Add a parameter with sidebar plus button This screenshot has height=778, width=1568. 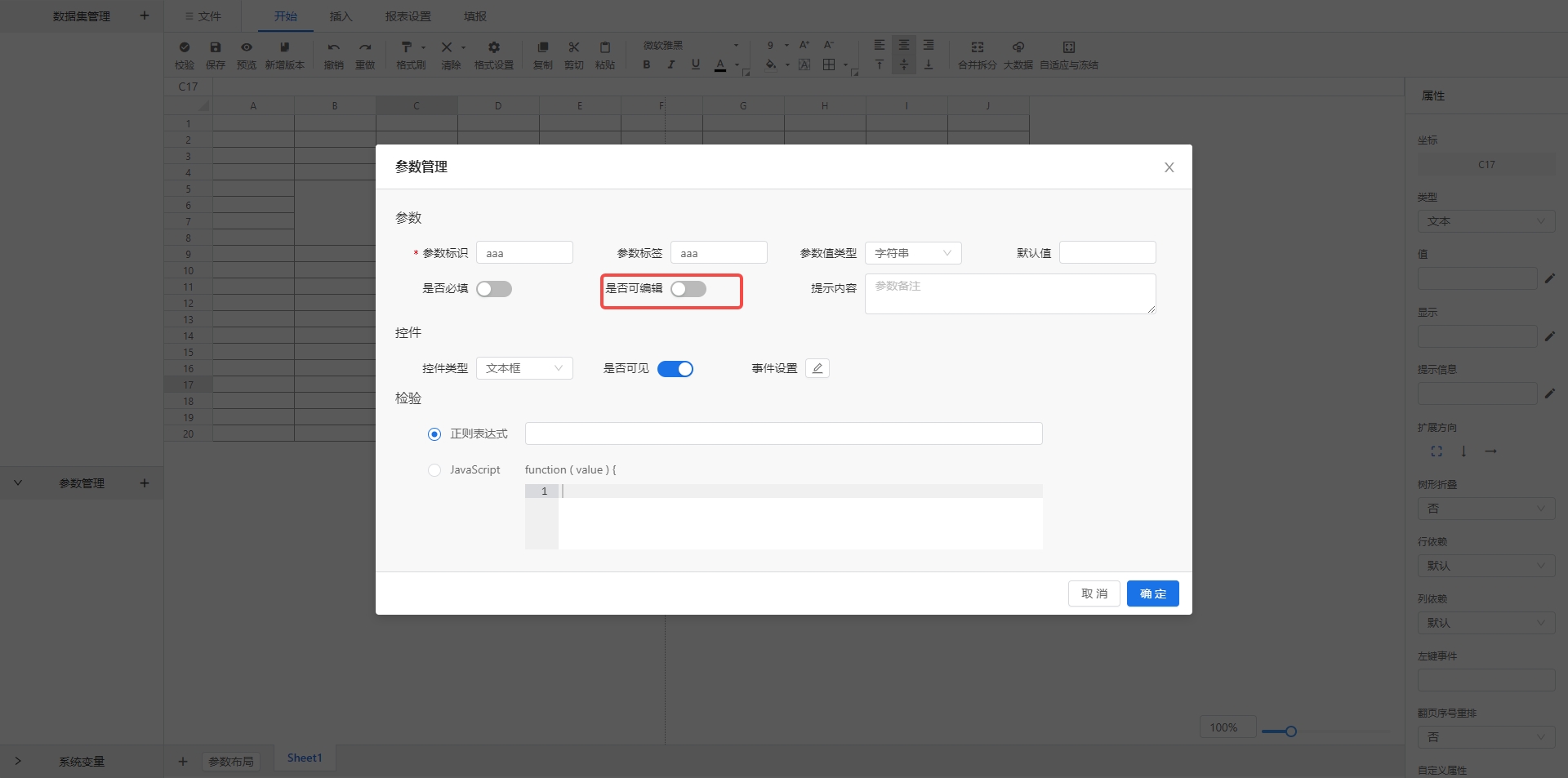coord(145,483)
